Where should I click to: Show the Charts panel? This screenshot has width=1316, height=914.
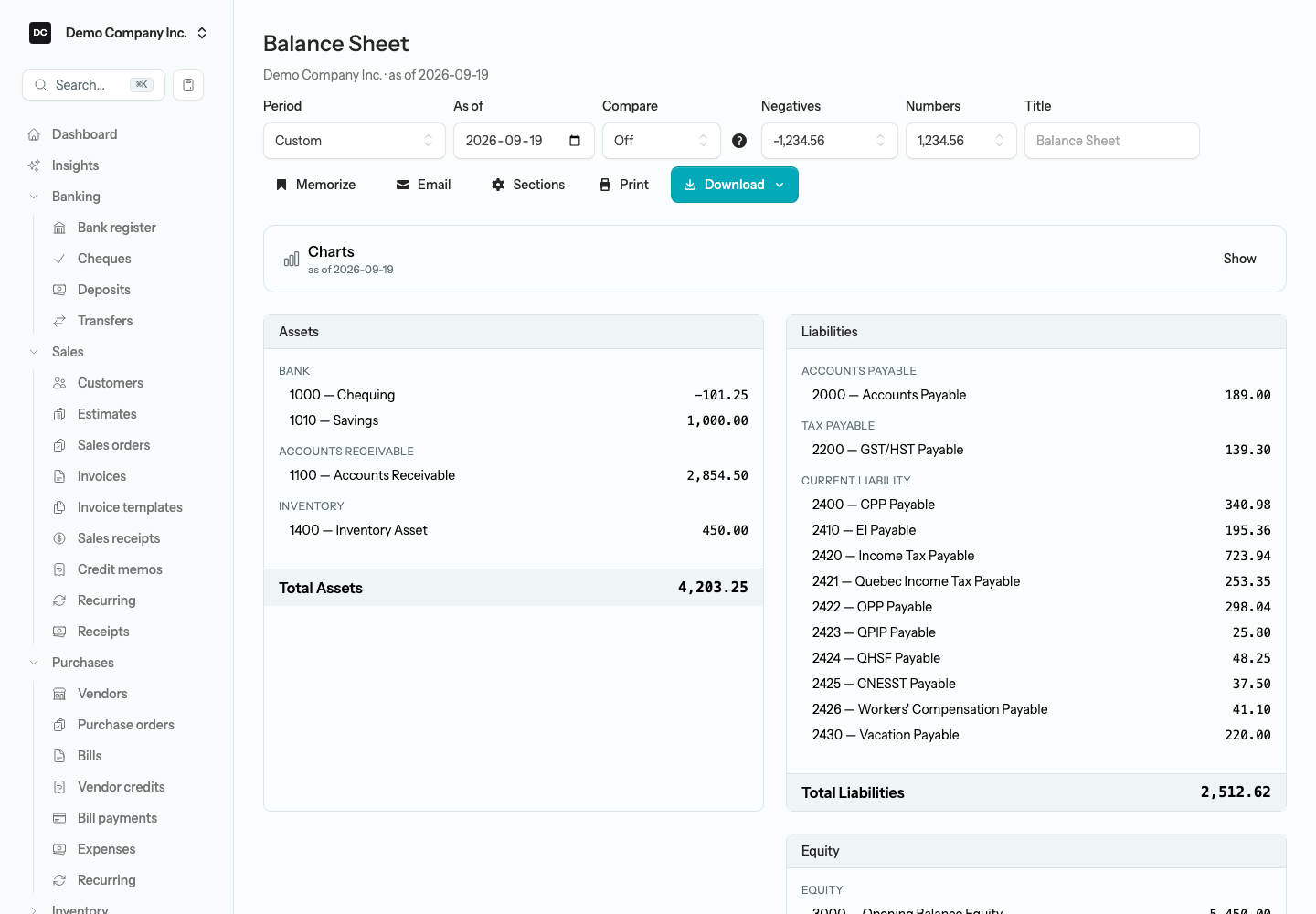coord(1239,259)
